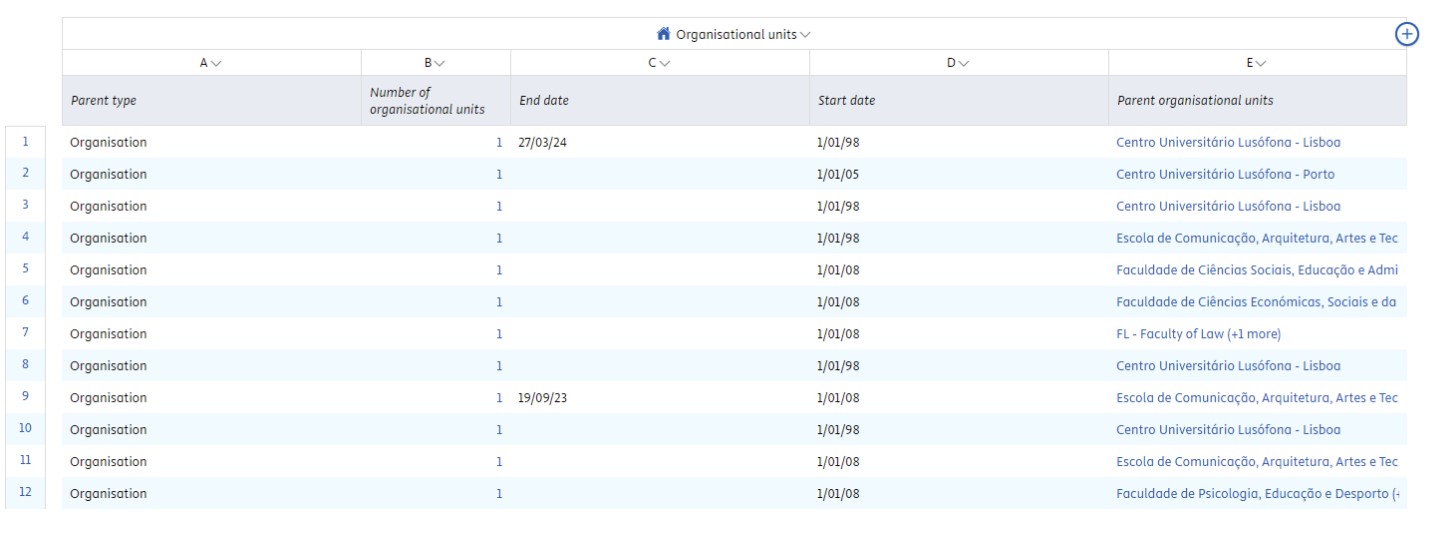Select row number 7
This screenshot has height=541, width=1448.
point(26,333)
